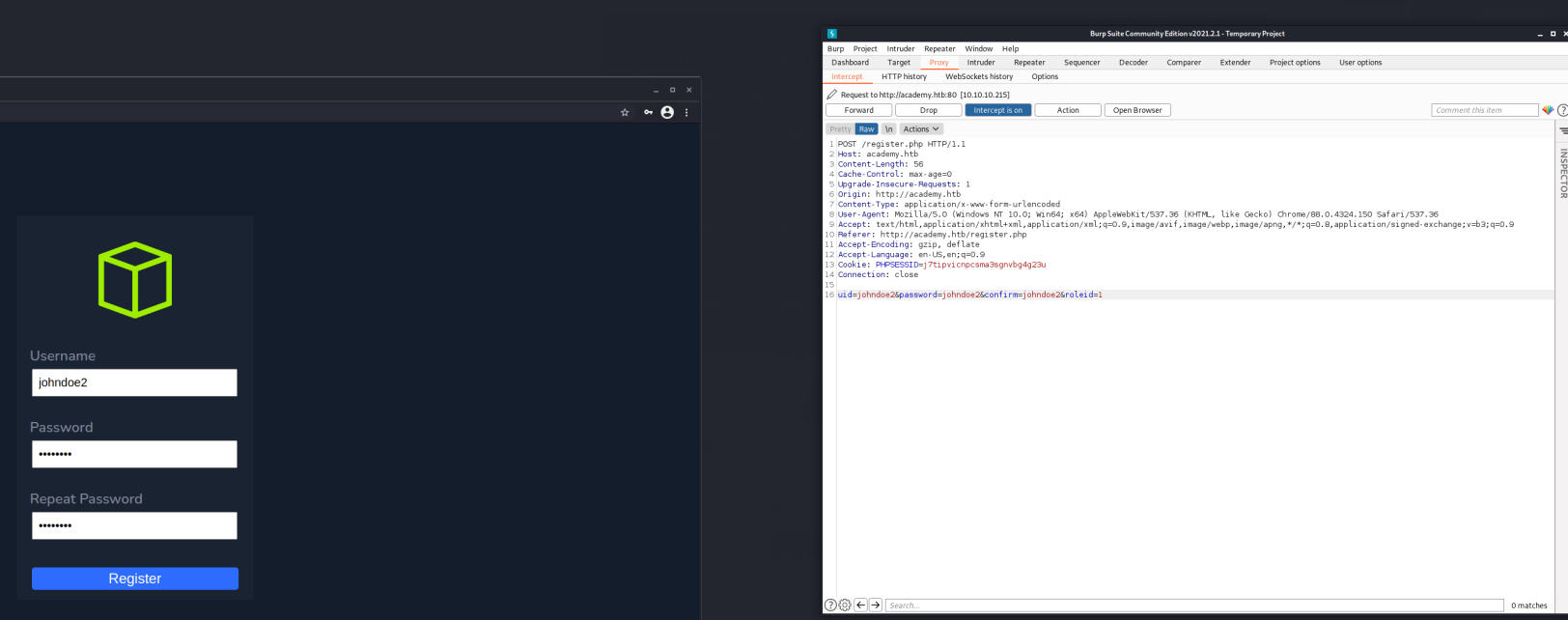This screenshot has width=1568, height=620.
Task: Click the Username input field
Action: coord(134,382)
